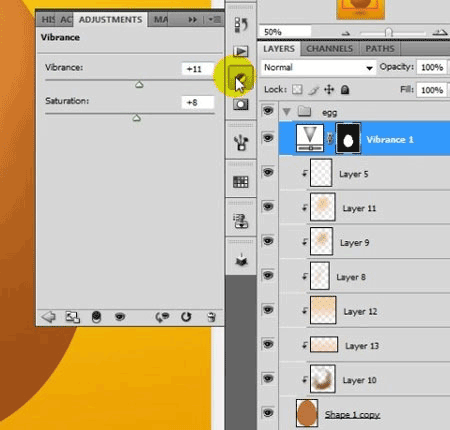Open the Actions panel play icon
450x430 pixels.
point(241,51)
